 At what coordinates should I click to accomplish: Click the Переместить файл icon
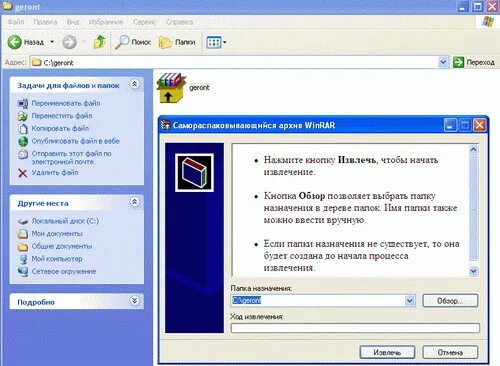coord(23,116)
